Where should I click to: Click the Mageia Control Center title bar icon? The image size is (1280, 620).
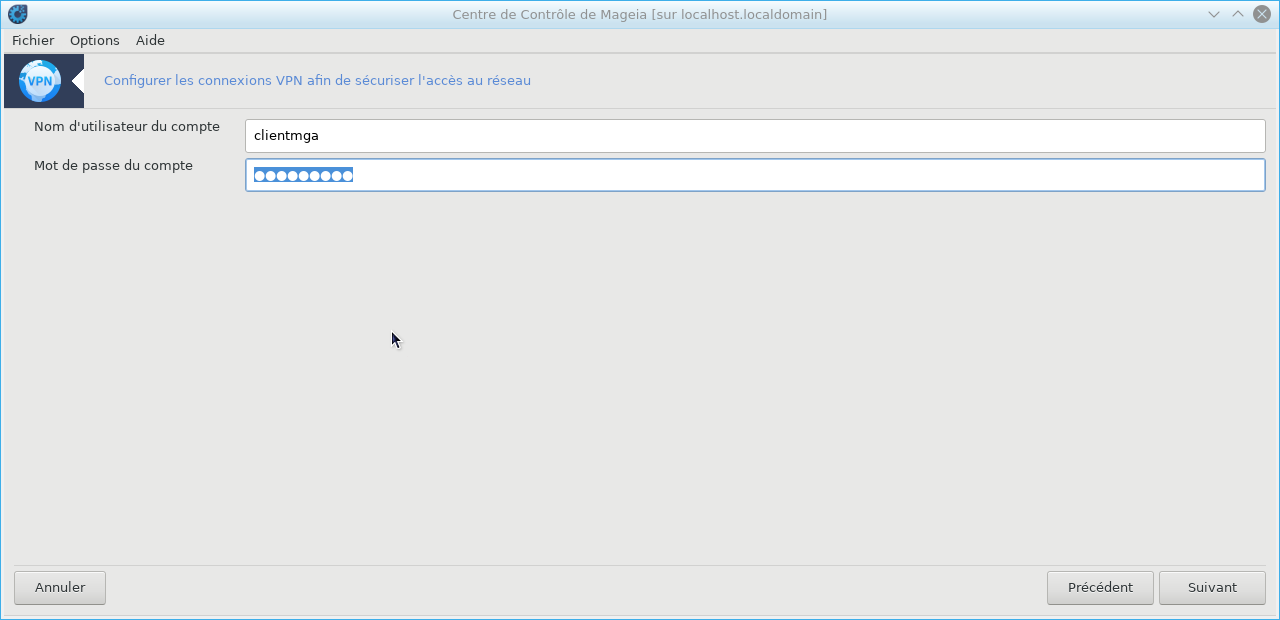17,14
